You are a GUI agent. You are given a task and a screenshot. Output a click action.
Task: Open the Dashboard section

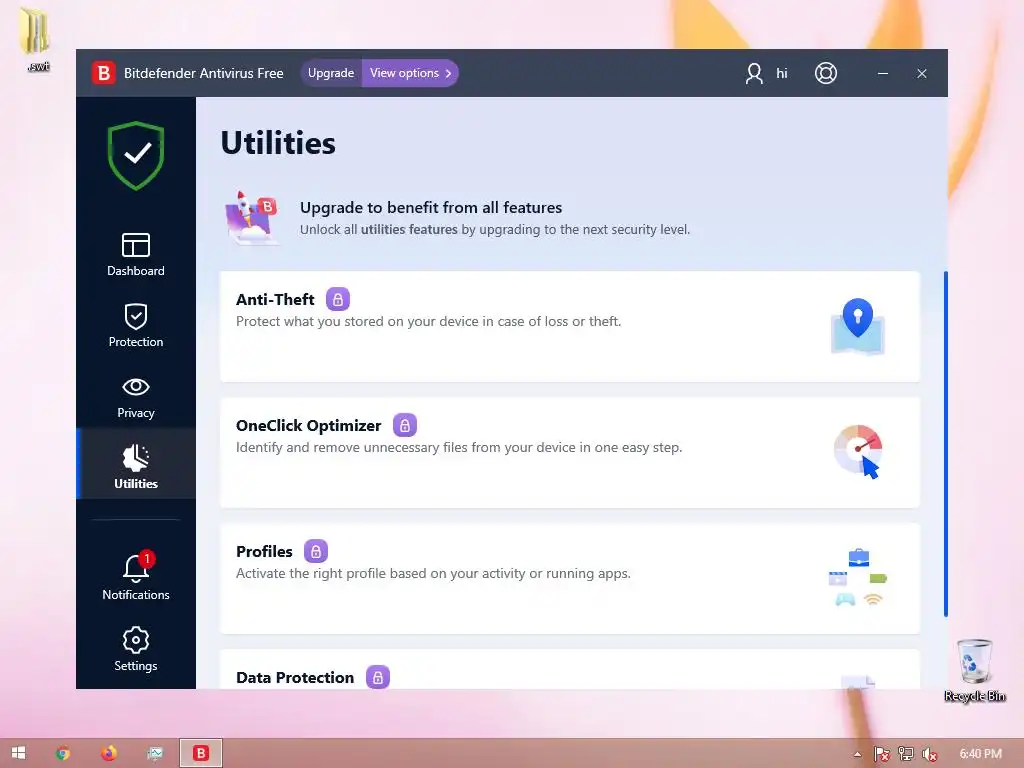(136, 254)
